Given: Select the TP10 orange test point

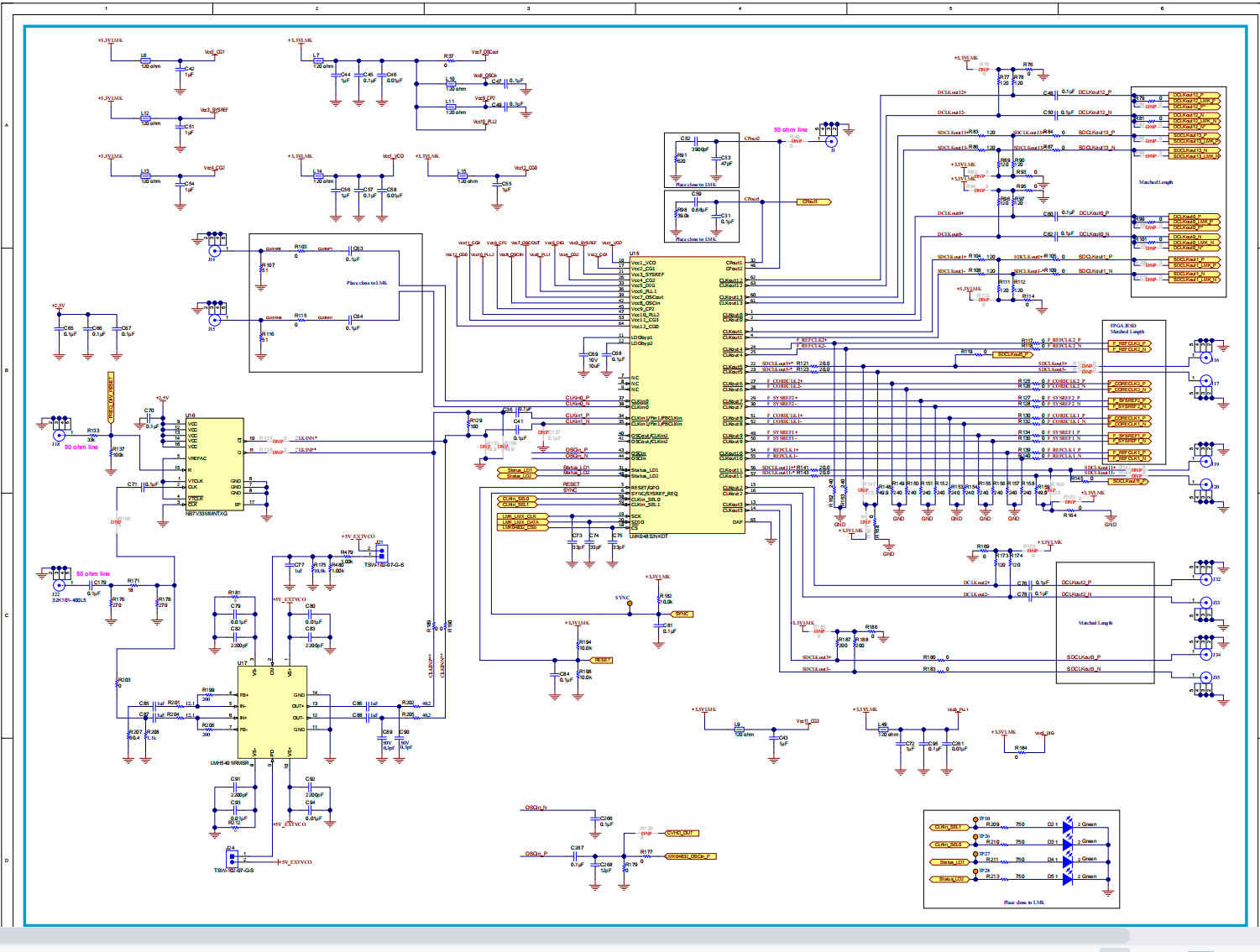Looking at the screenshot, I should [x=975, y=819].
